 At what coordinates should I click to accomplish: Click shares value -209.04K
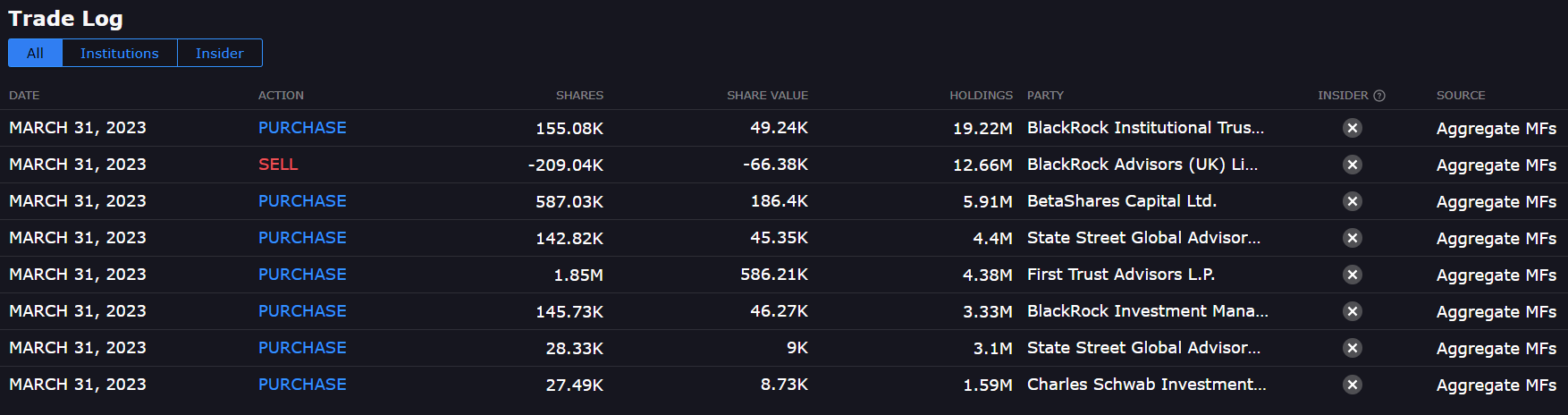(x=566, y=165)
